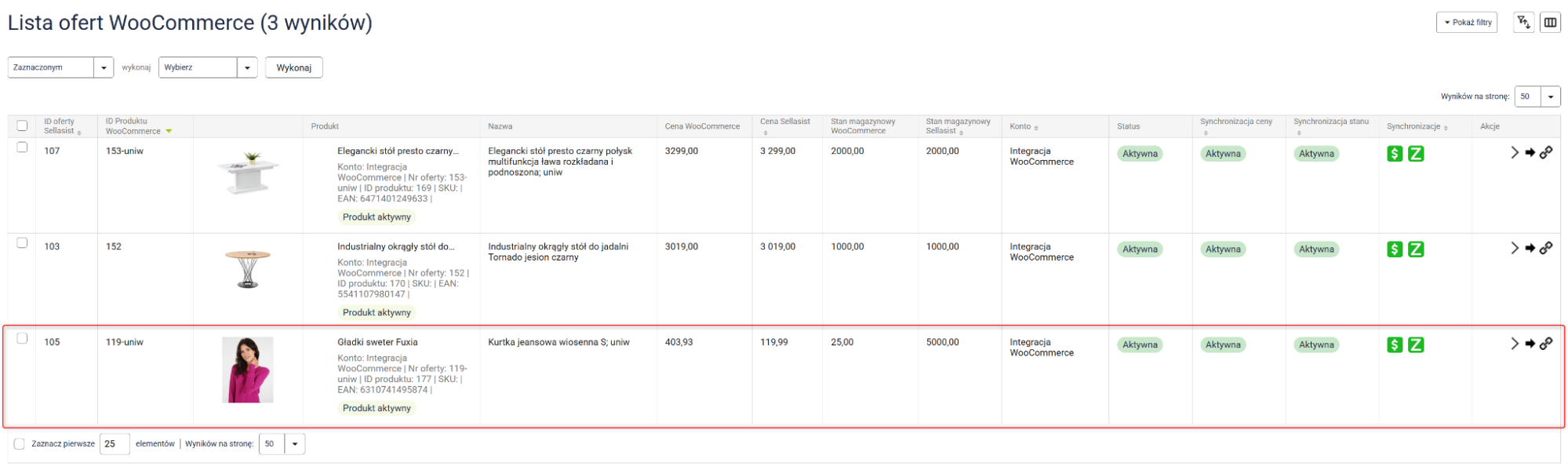Sort table by Konto column header
The width and height of the screenshot is (1568, 470).
1023,126
